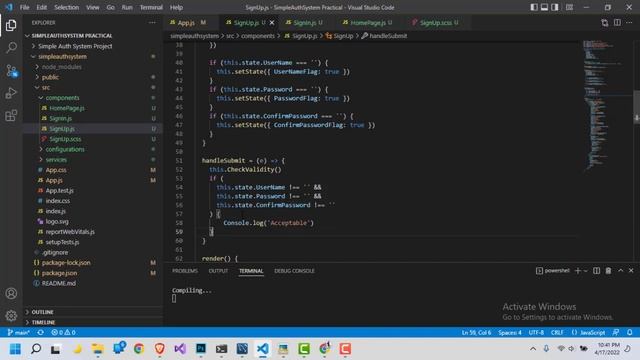
Task: Switch to the SignIn.js editor tab
Action: 304,23
